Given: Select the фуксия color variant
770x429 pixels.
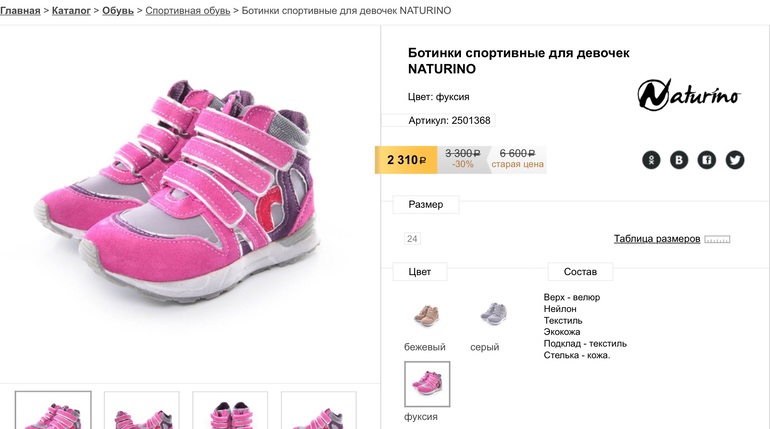Looking at the screenshot, I should pyautogui.click(x=427, y=384).
